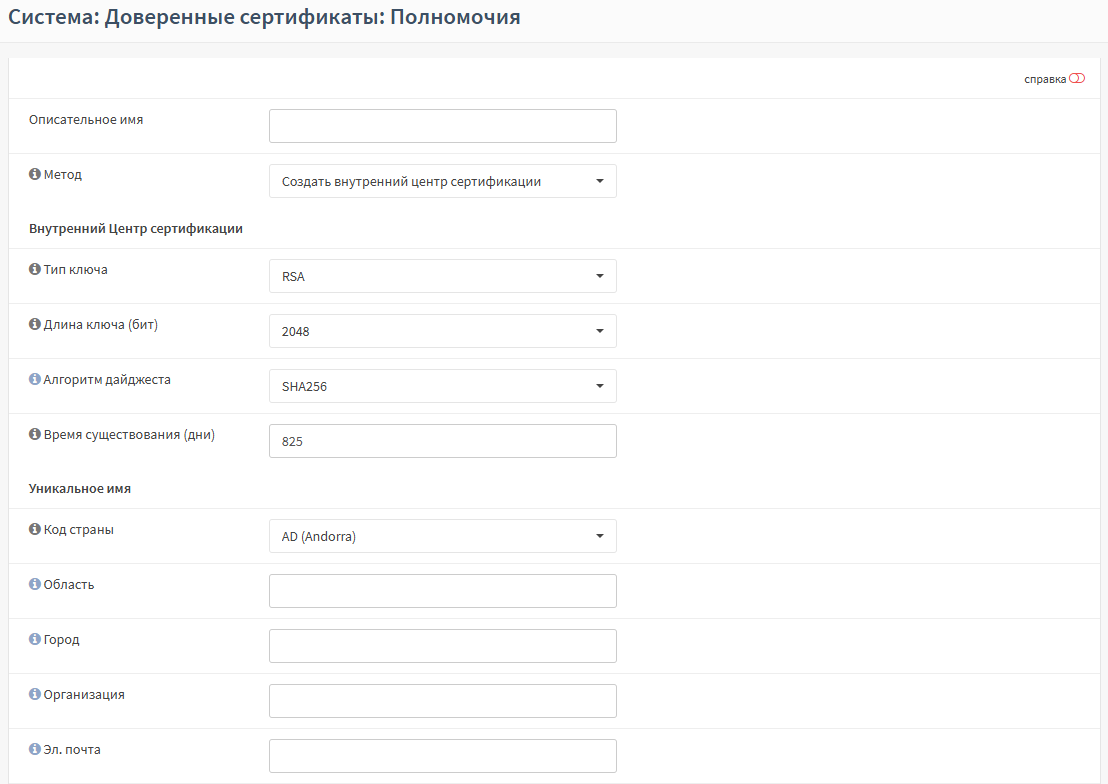
Task: Click the info icon next to Область
Action: click(x=35, y=585)
